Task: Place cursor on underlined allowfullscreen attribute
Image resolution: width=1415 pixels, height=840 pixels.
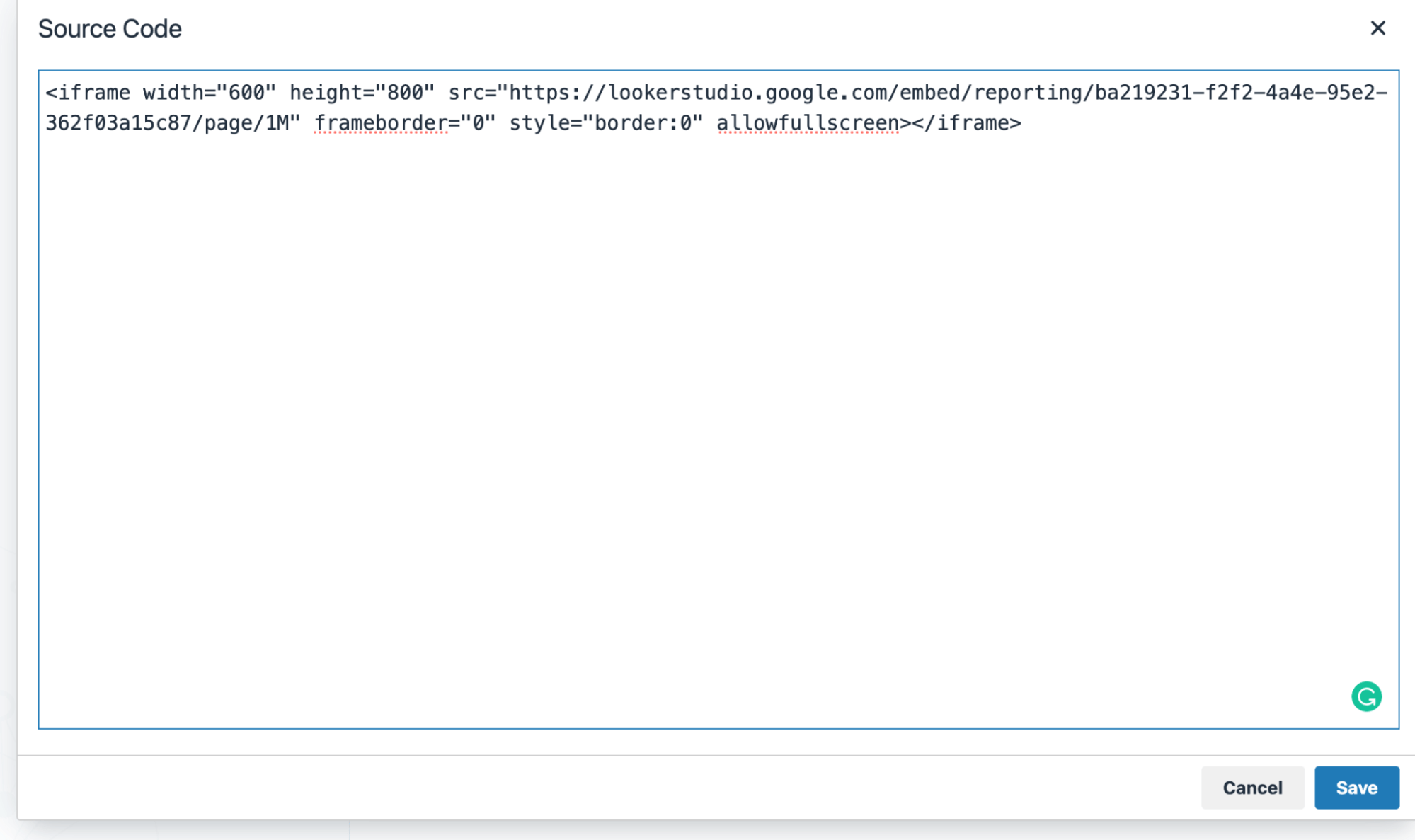Action: click(x=808, y=123)
